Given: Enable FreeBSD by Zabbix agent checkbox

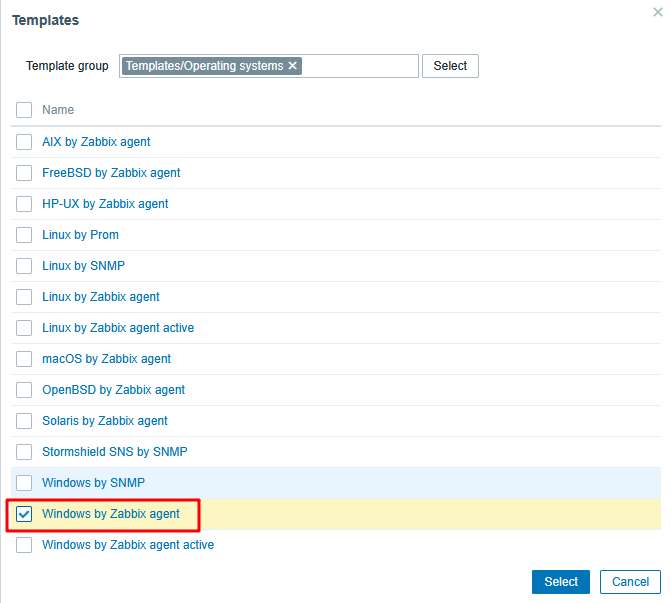Looking at the screenshot, I should (x=24, y=173).
